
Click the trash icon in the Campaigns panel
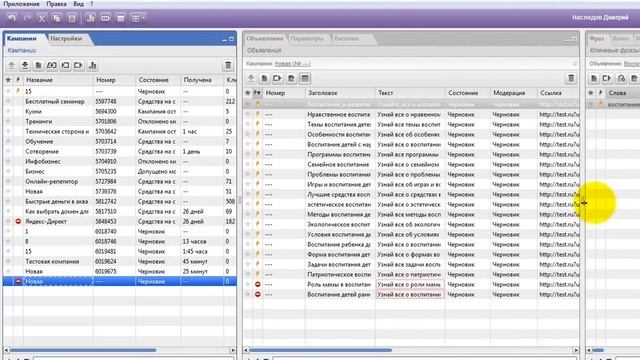228,65
